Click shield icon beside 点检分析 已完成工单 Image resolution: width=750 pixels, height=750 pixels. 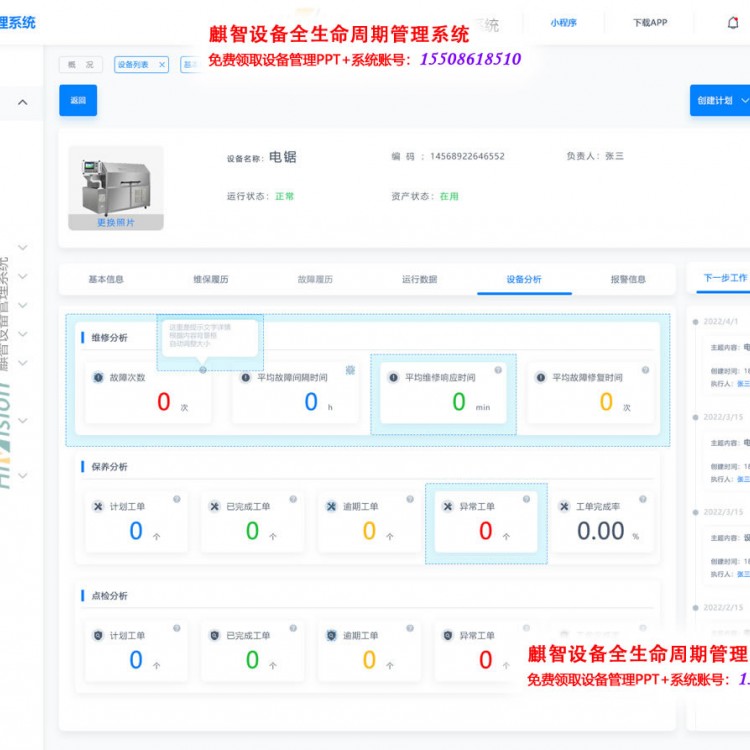(x=215, y=635)
